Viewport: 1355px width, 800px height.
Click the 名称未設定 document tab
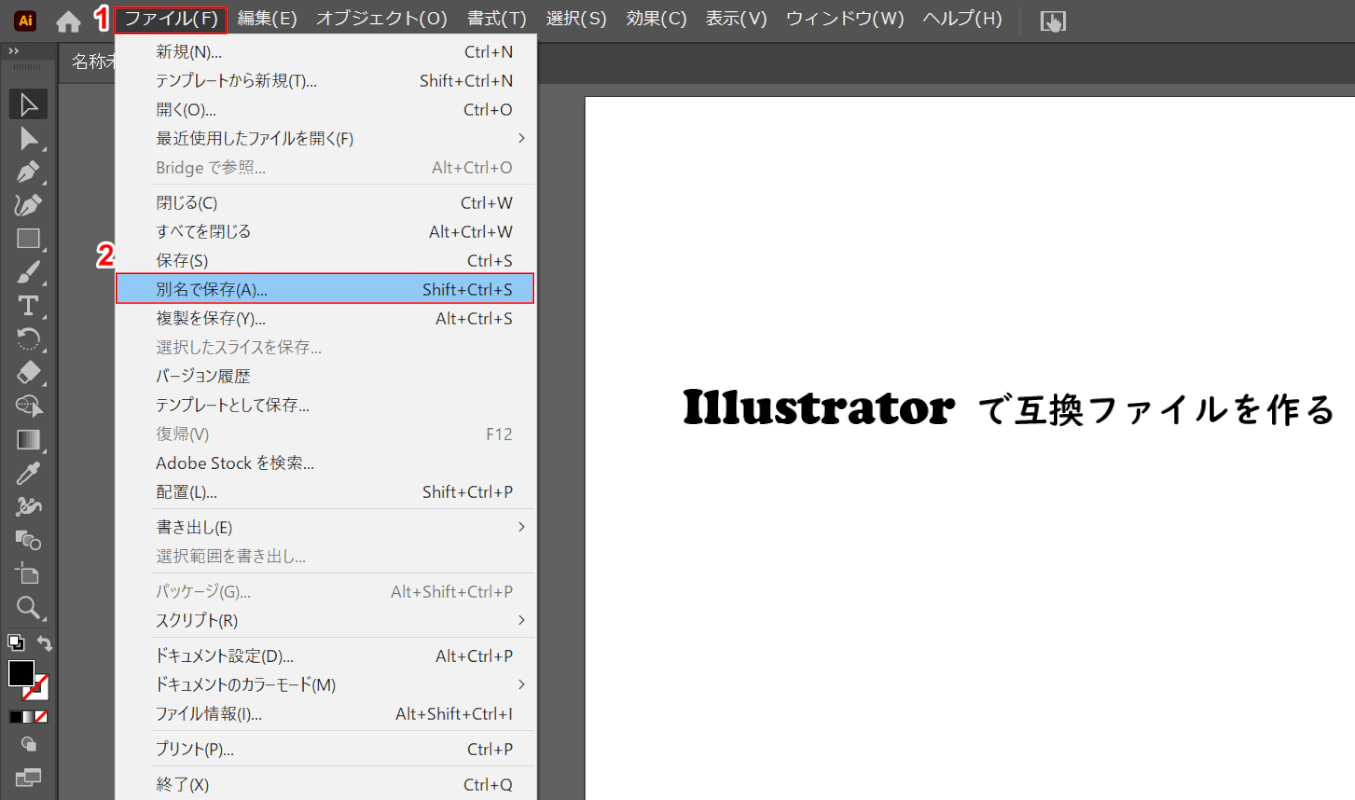coord(88,62)
